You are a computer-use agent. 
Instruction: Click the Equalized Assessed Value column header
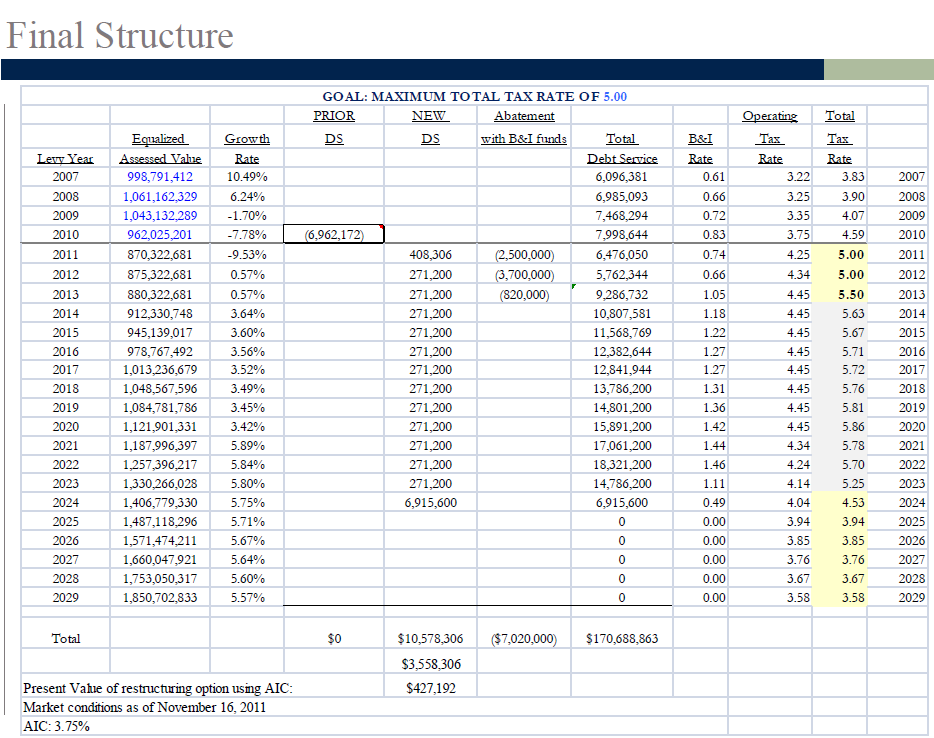[160, 148]
